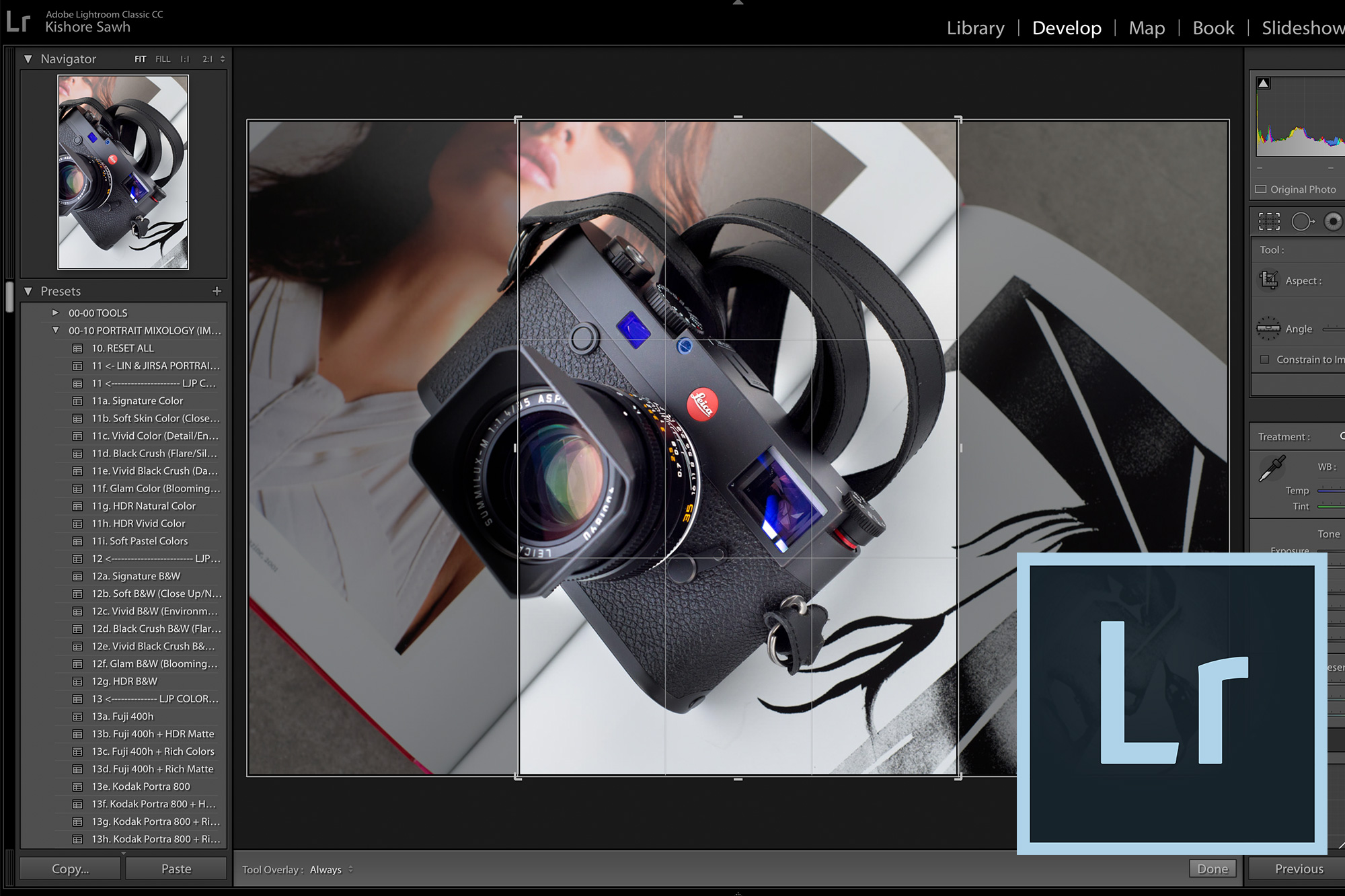
Task: Switch to Library module
Action: [976, 28]
